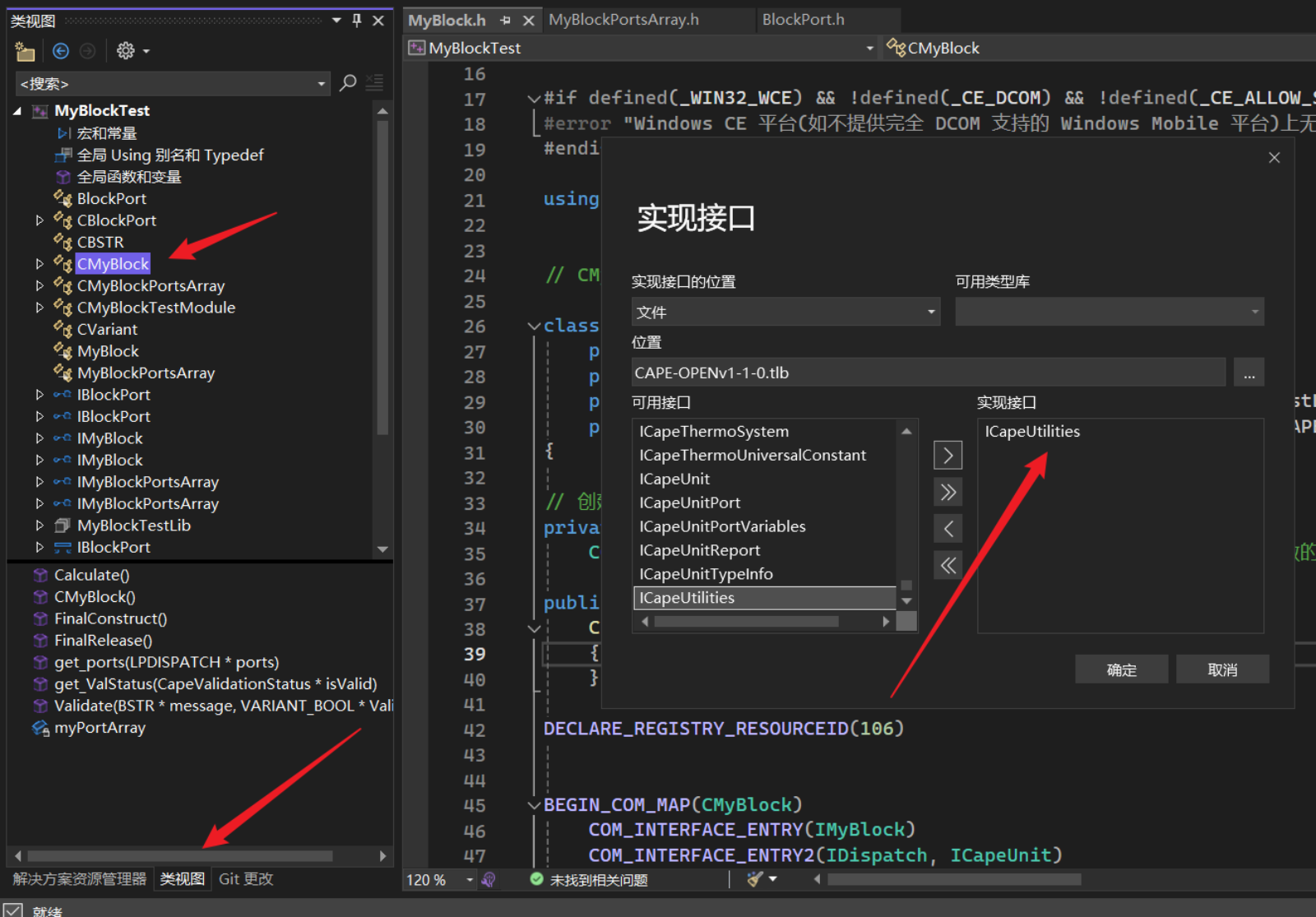Select 全局函数和变量 tree item
Image resolution: width=1316 pixels, height=917 pixels.
(129, 177)
